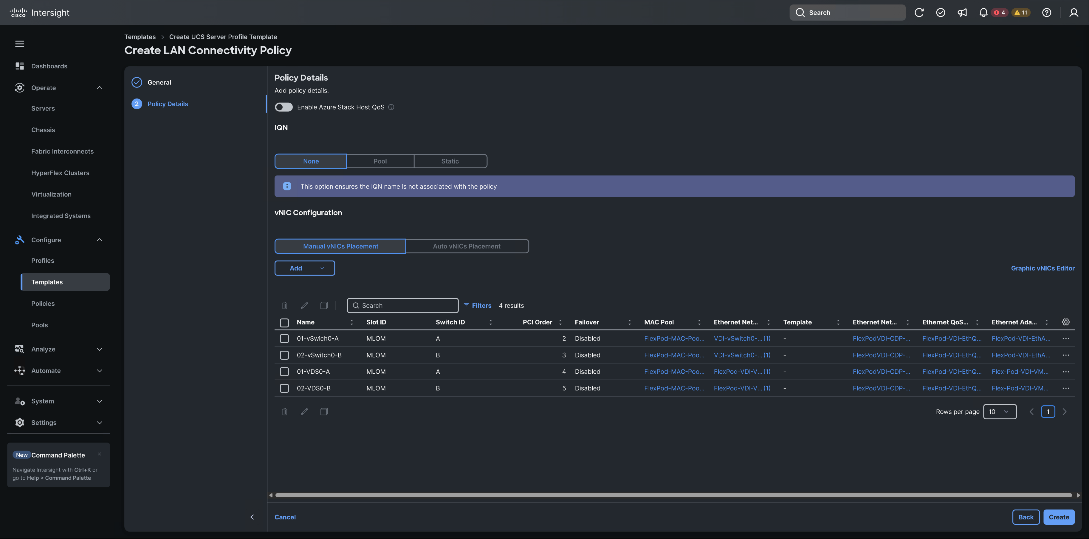This screenshot has height=539, width=1089.
Task: Toggle Enable Azure Stack Host QoS switch
Action: pos(283,107)
